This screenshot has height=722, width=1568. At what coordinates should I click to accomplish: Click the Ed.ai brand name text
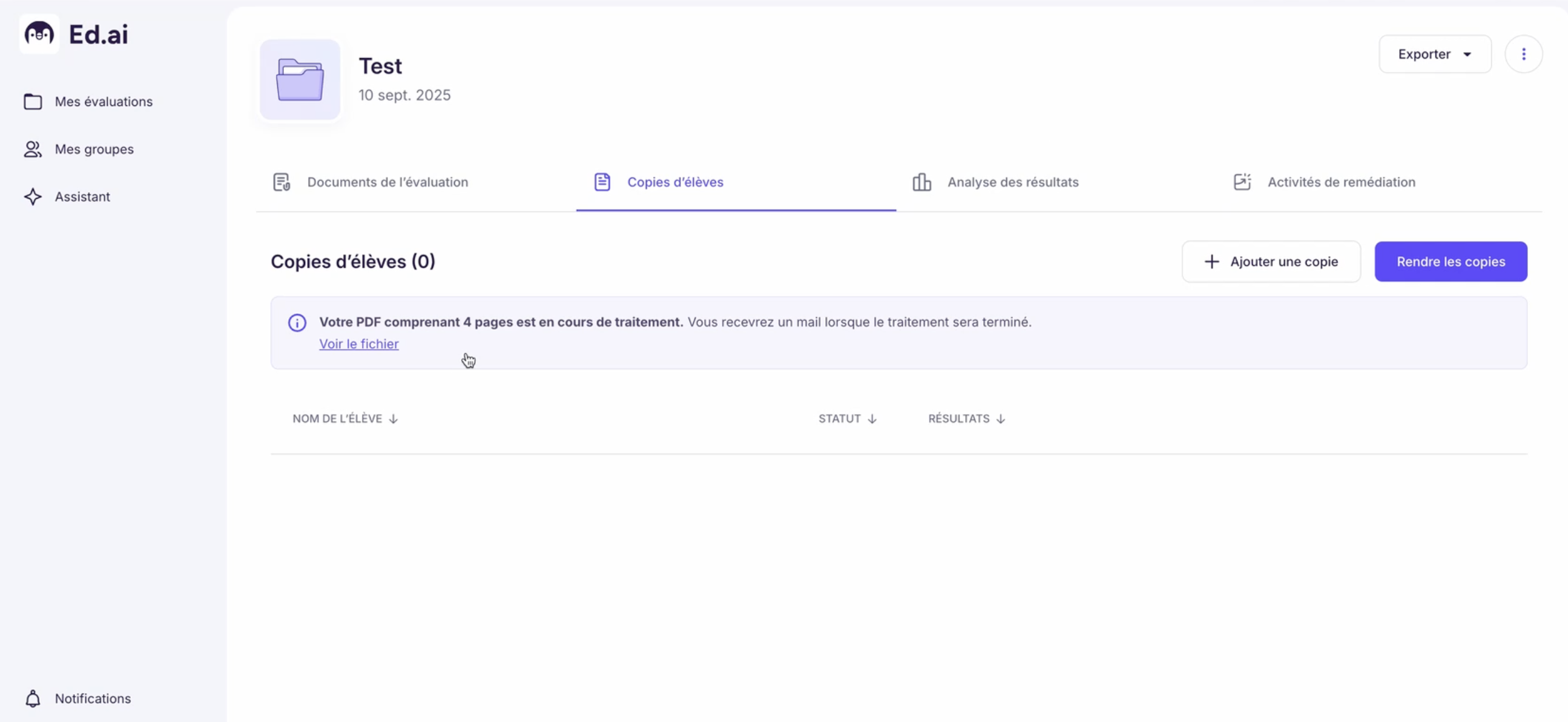[x=99, y=34]
